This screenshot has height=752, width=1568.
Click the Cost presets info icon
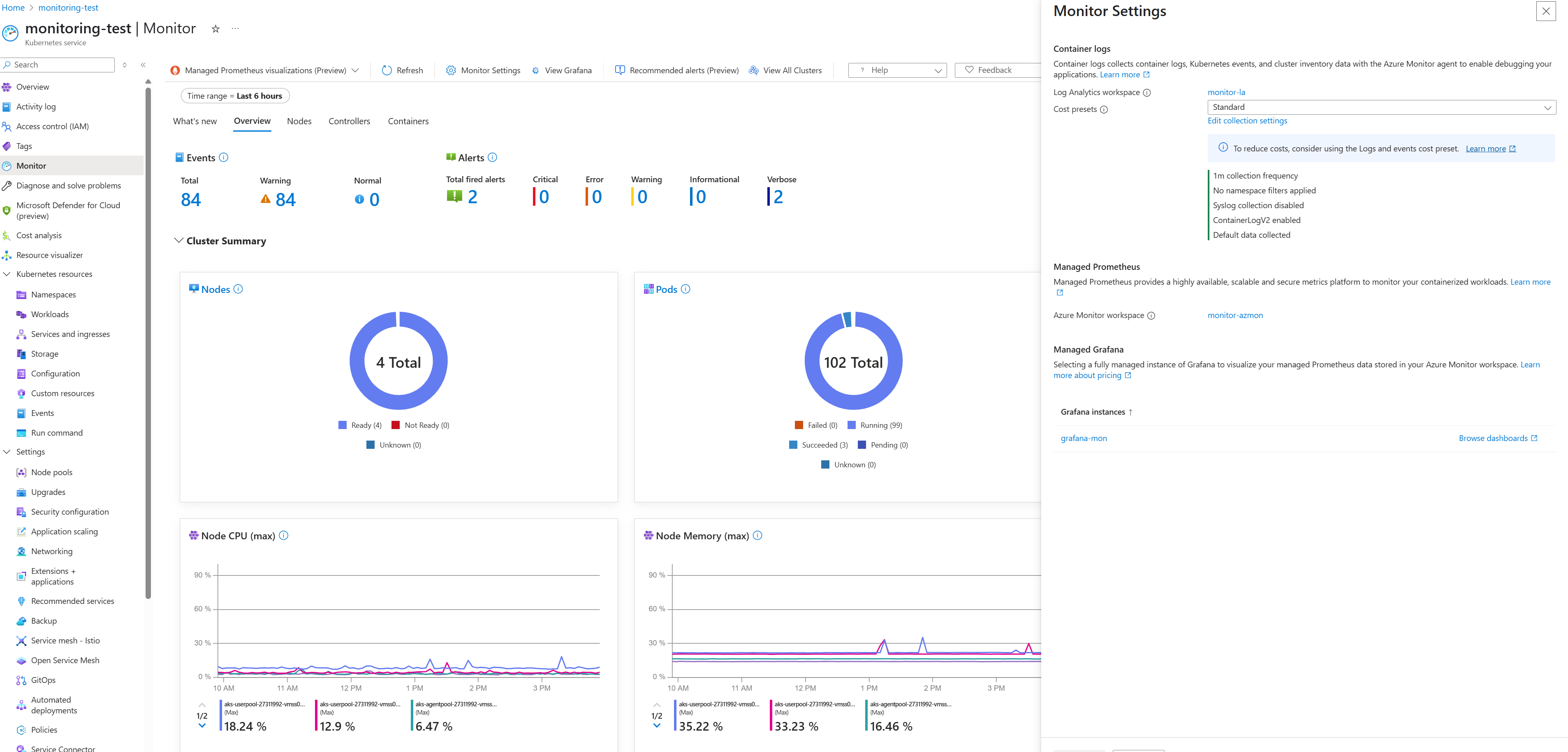coord(1104,109)
